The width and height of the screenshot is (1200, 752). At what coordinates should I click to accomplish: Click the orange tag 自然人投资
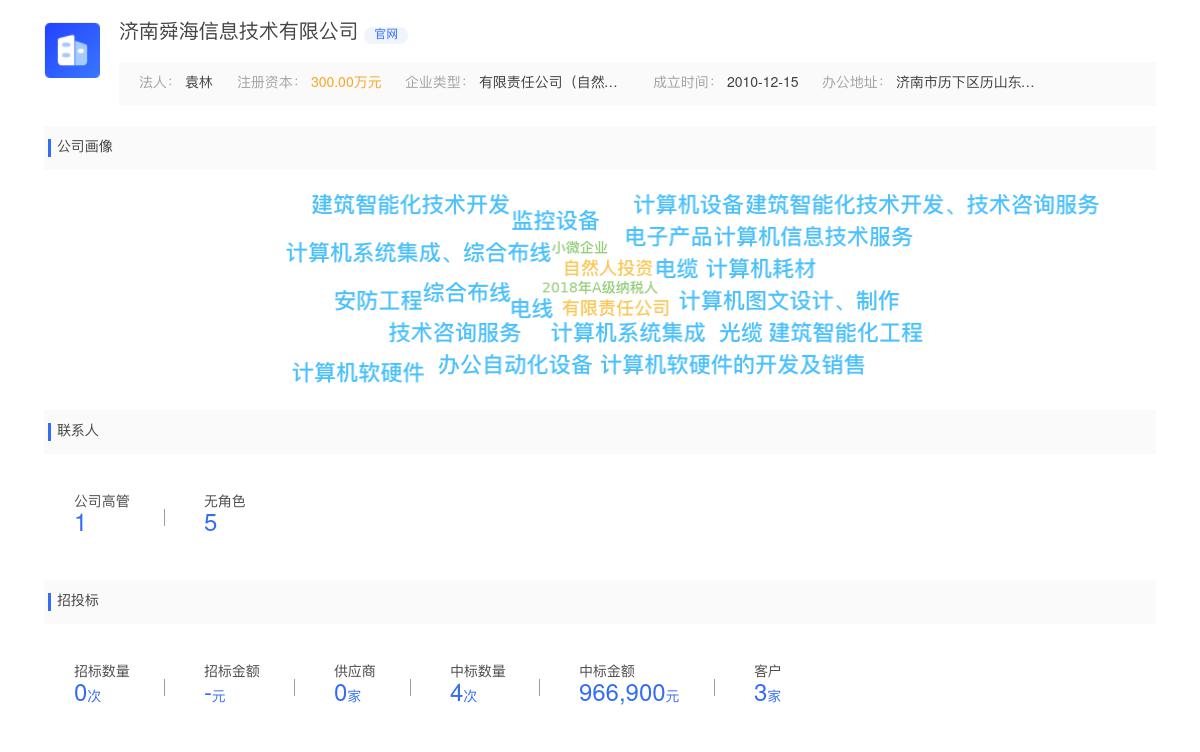[x=608, y=268]
